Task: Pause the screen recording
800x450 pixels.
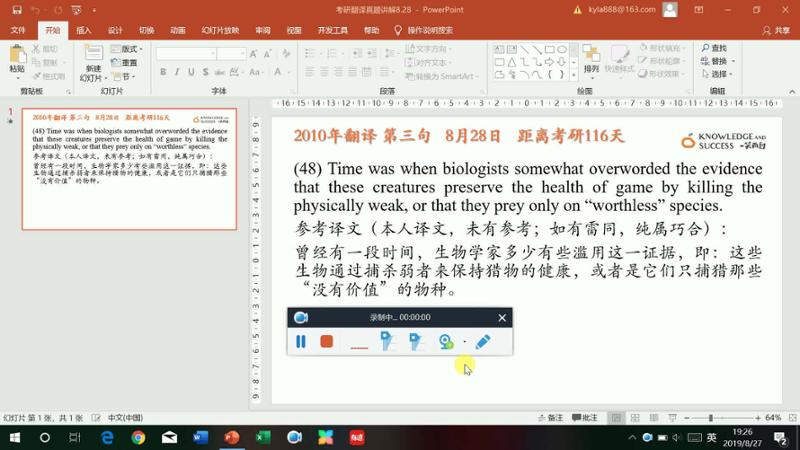Action: (x=301, y=341)
